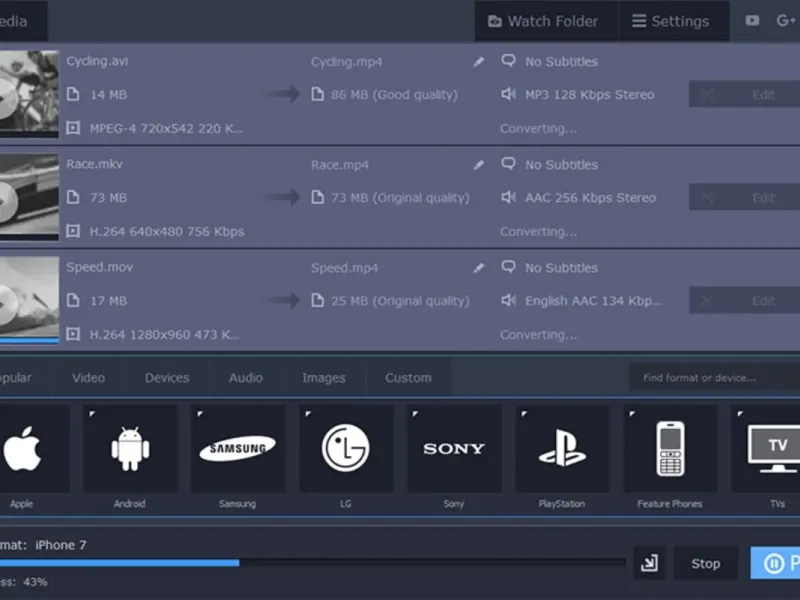800x600 pixels.
Task: Click the YouTube icon in top bar
Action: (x=752, y=20)
